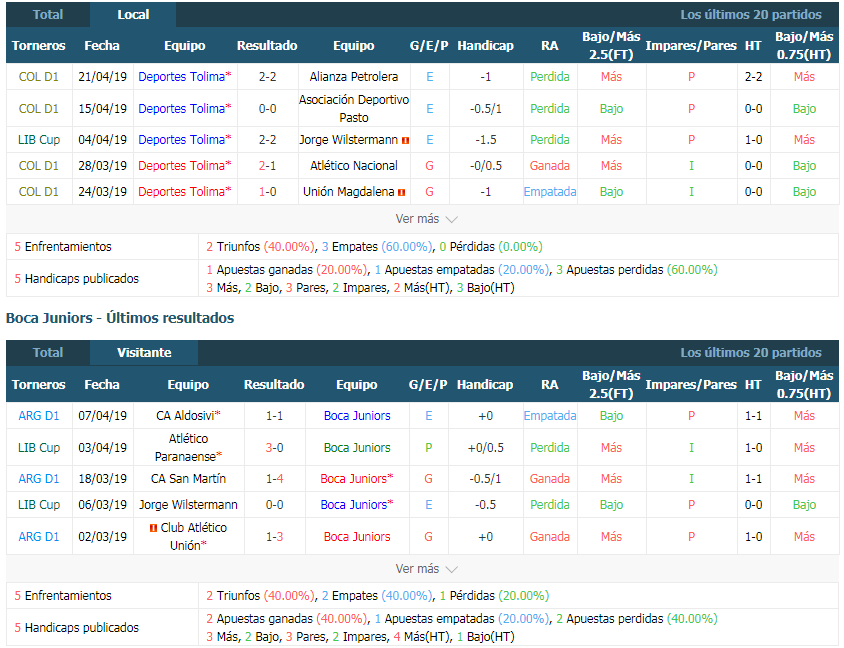Viewport: 844px width, 648px height.
Task: Click LIB Cup tournament on 03/04/19 row
Action: (x=39, y=448)
